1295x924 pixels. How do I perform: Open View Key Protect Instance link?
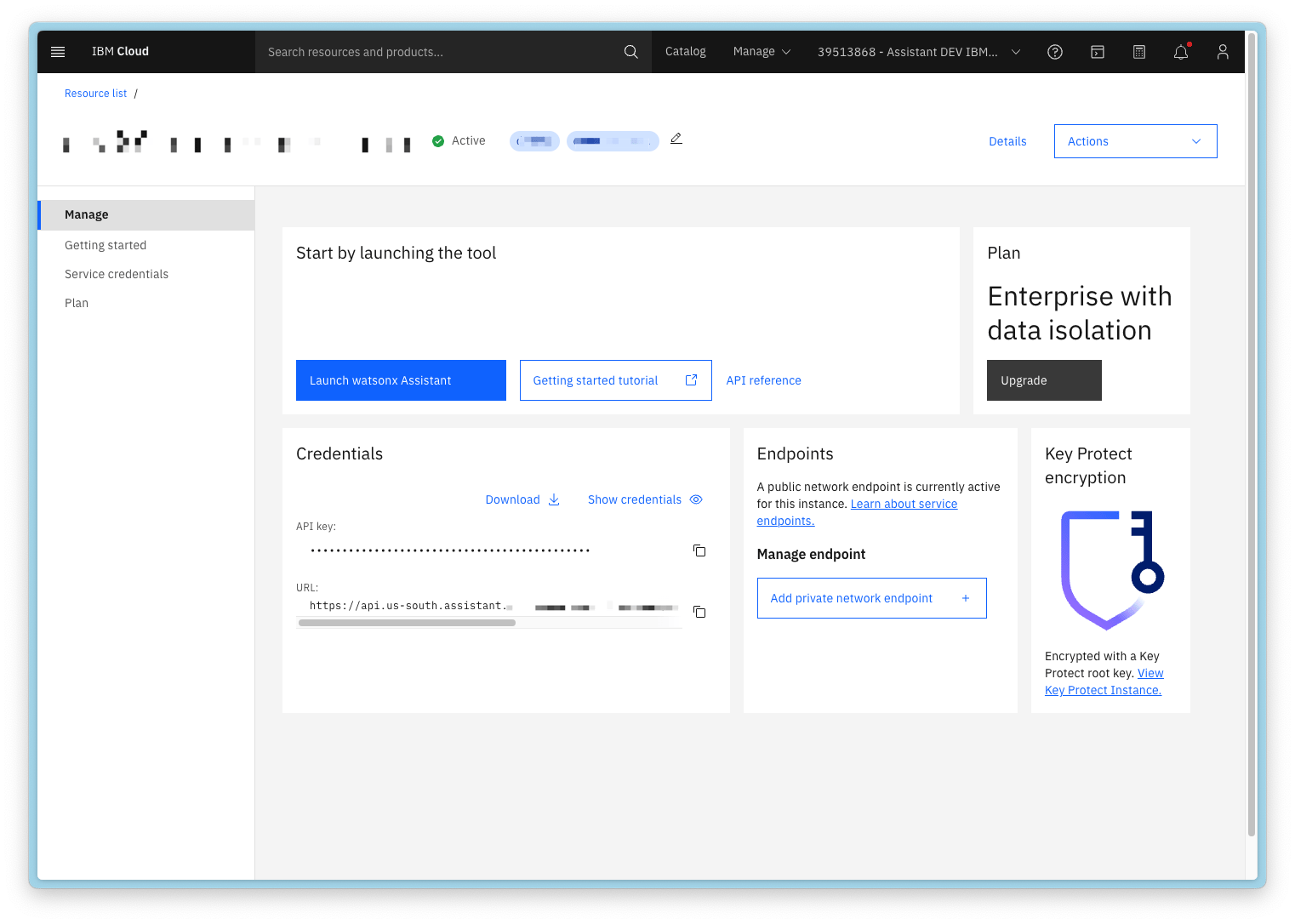coord(1104,682)
